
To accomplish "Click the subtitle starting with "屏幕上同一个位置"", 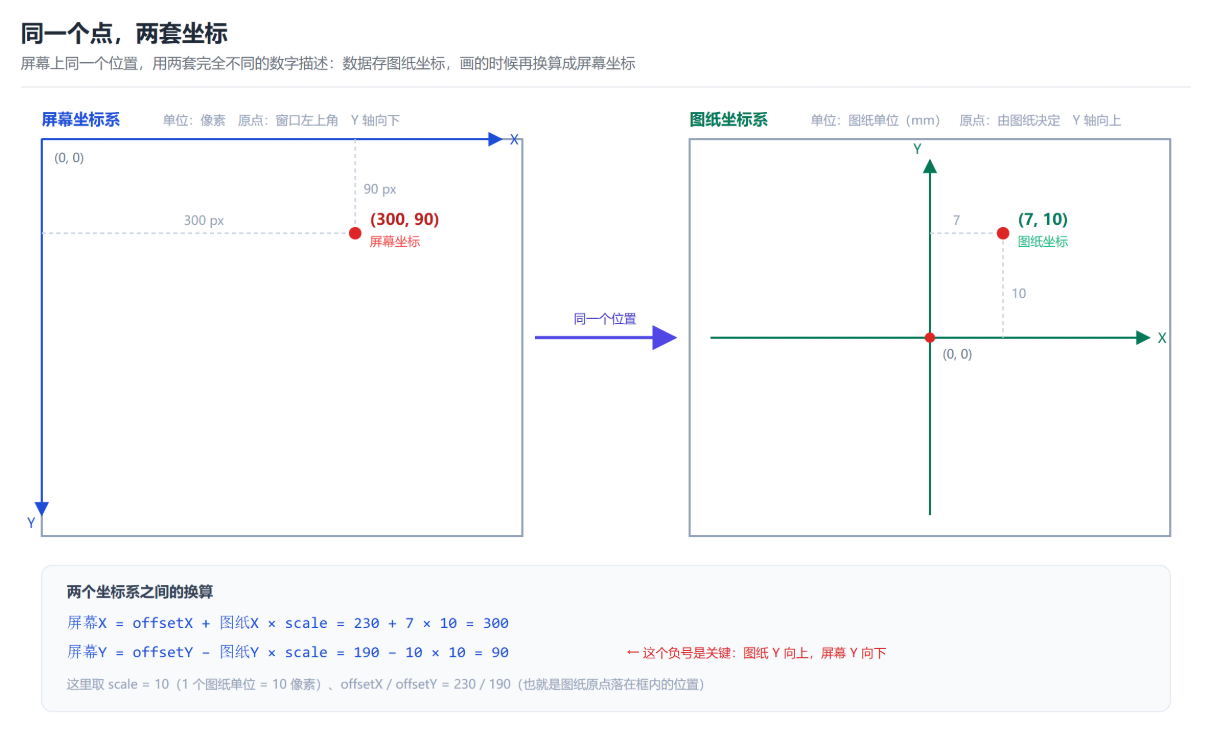I will (328, 64).
